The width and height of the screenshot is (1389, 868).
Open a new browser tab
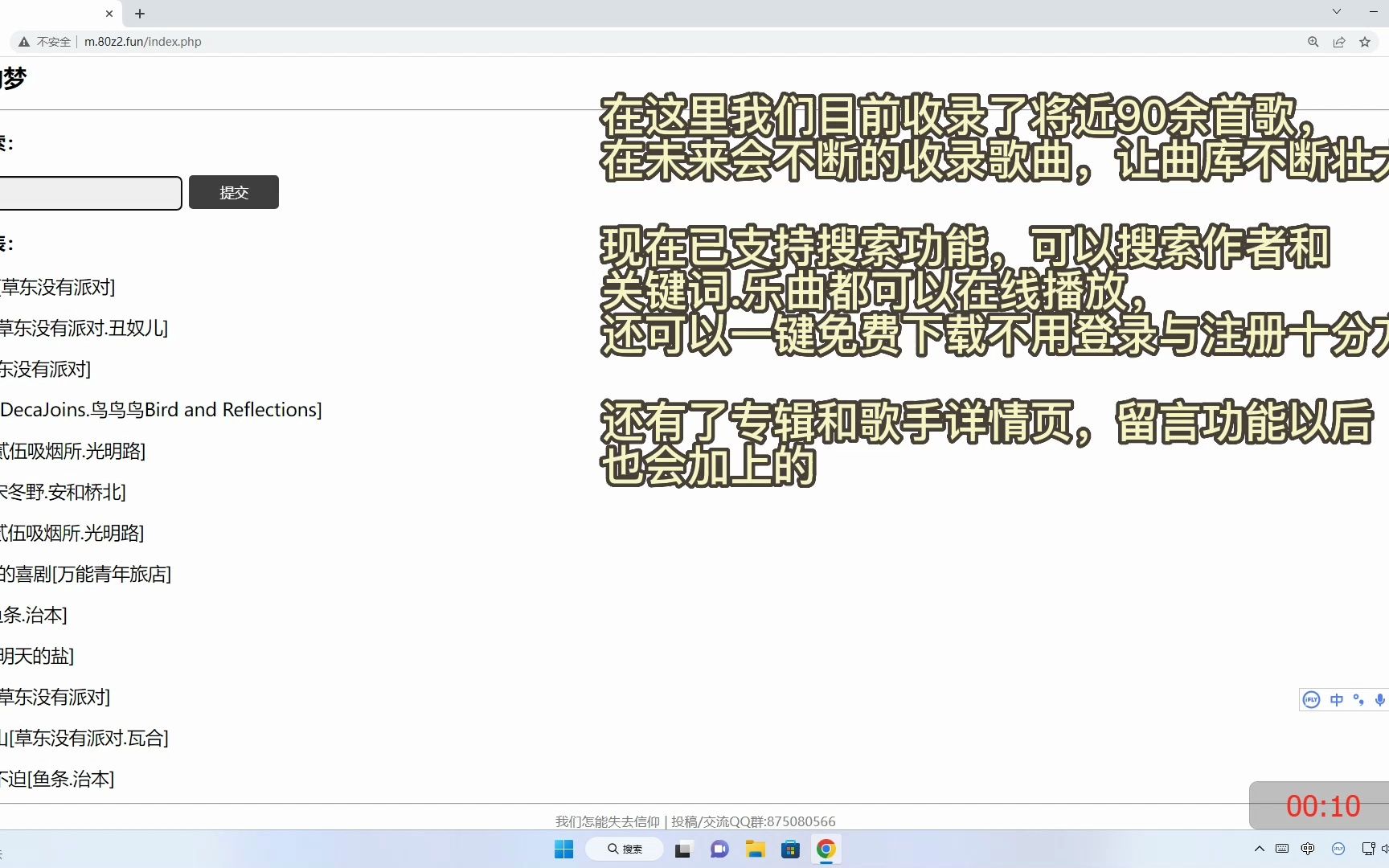coord(140,14)
